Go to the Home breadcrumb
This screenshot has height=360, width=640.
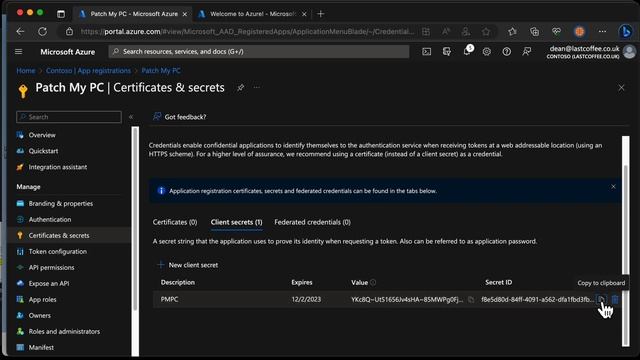coord(26,71)
